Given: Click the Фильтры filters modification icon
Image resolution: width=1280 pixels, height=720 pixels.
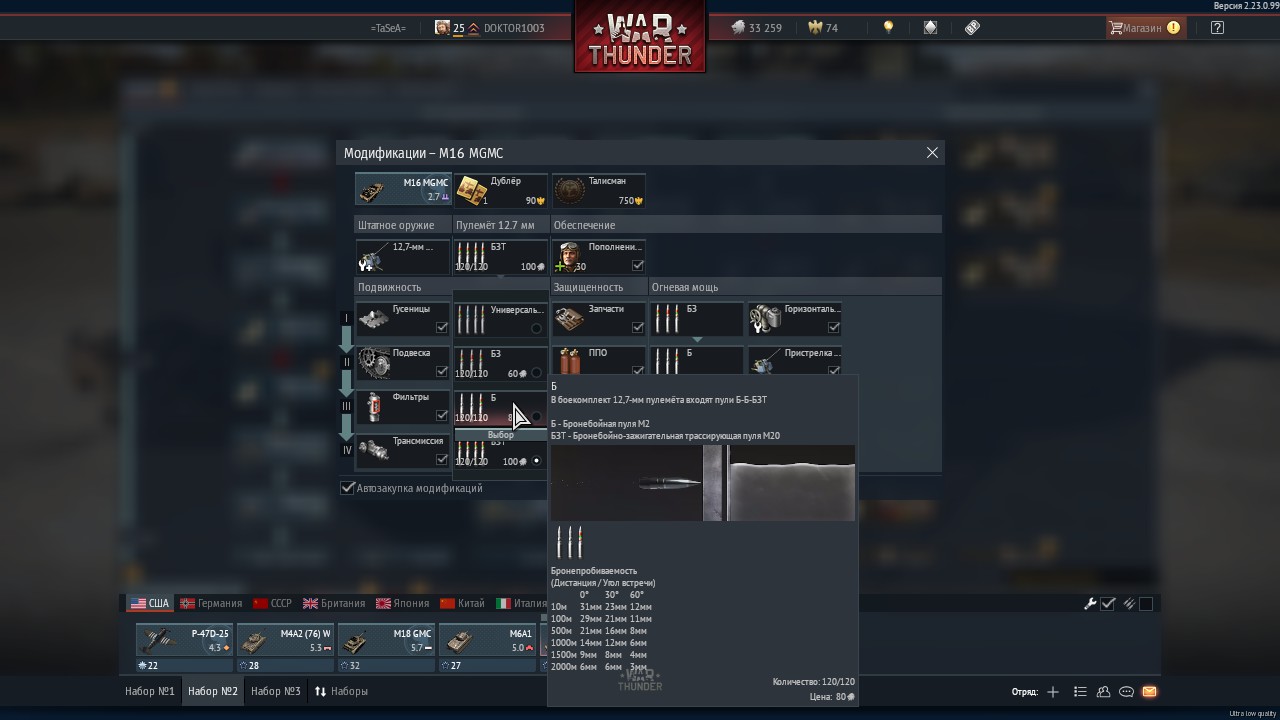Looking at the screenshot, I should pos(374,407).
